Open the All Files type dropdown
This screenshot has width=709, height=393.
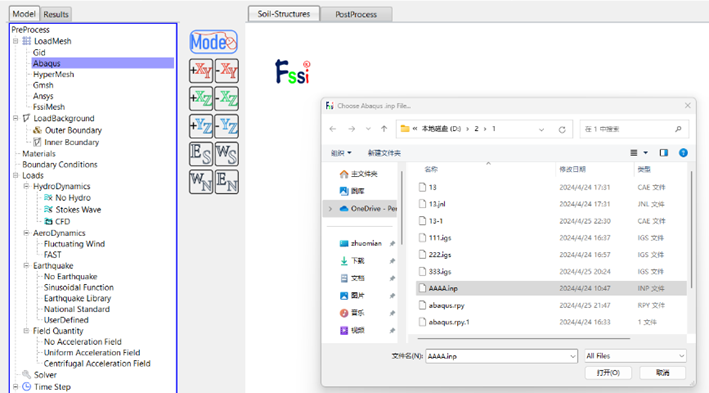[x=635, y=356]
